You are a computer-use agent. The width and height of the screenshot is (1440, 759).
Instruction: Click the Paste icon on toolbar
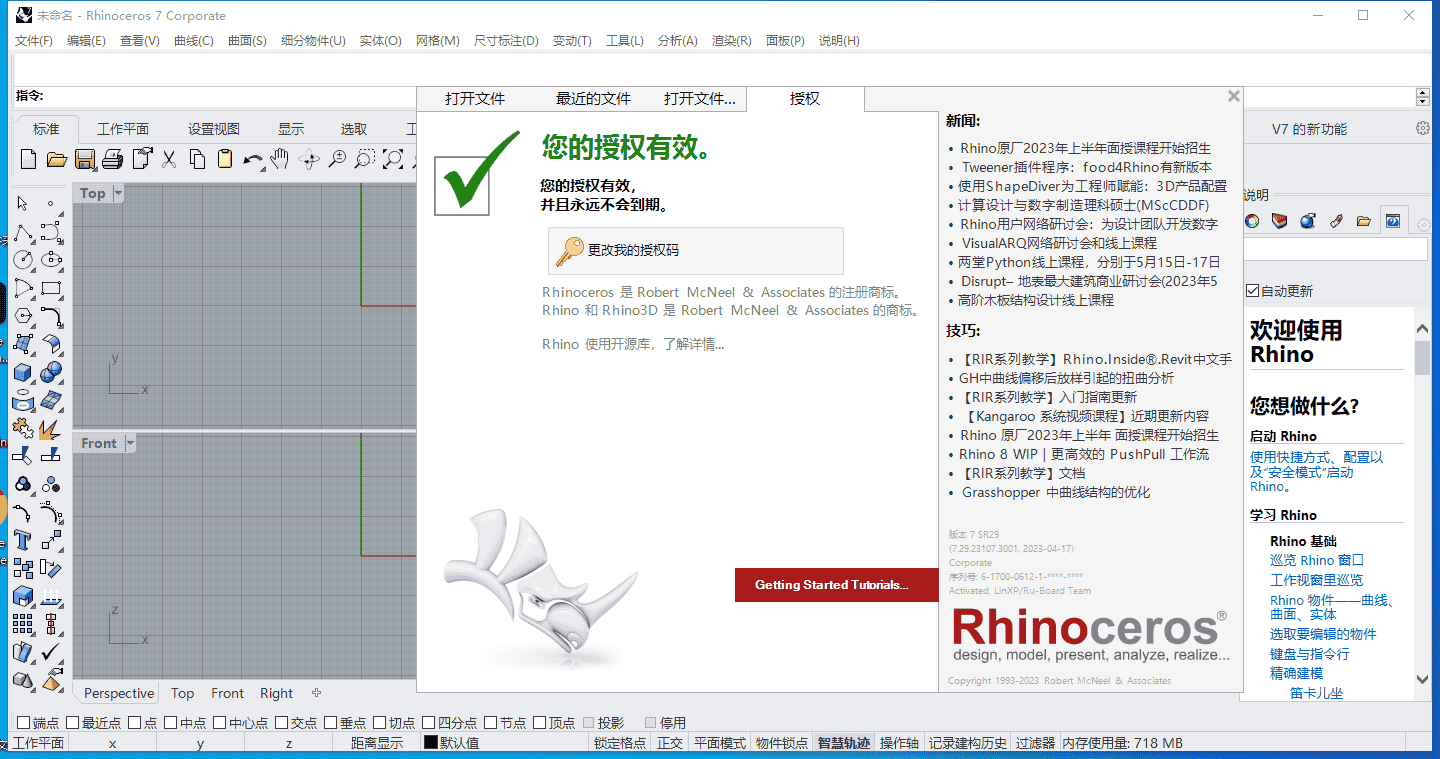[x=224, y=159]
